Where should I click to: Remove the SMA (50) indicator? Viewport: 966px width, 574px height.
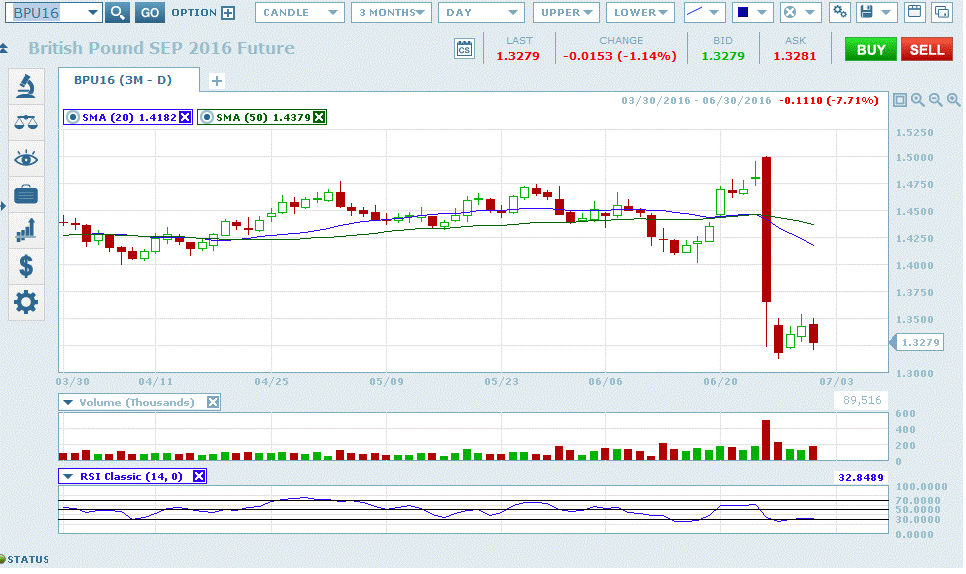319,117
